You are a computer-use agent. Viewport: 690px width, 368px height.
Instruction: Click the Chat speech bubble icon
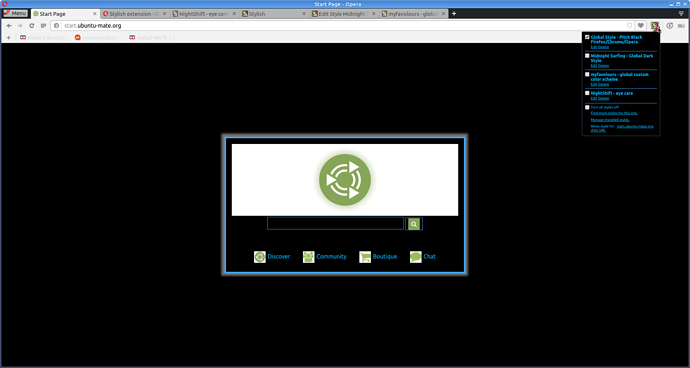[x=416, y=257]
